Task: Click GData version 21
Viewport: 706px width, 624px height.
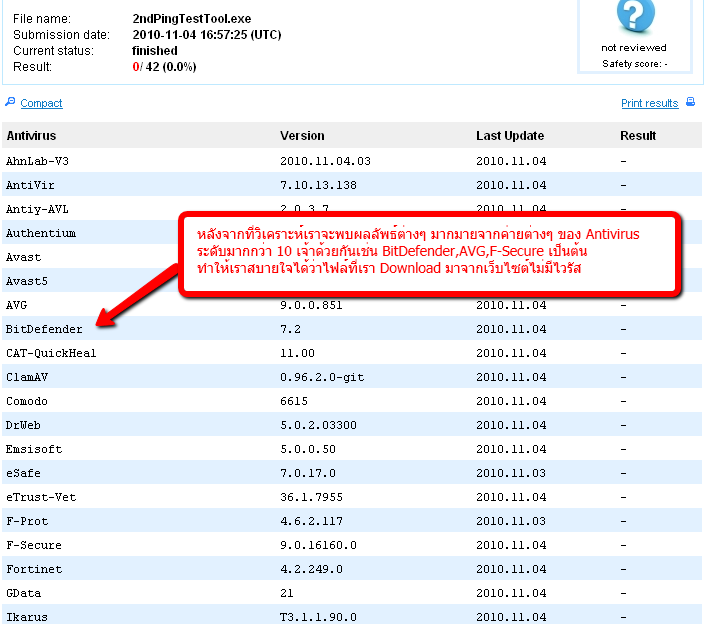Action: click(x=287, y=593)
